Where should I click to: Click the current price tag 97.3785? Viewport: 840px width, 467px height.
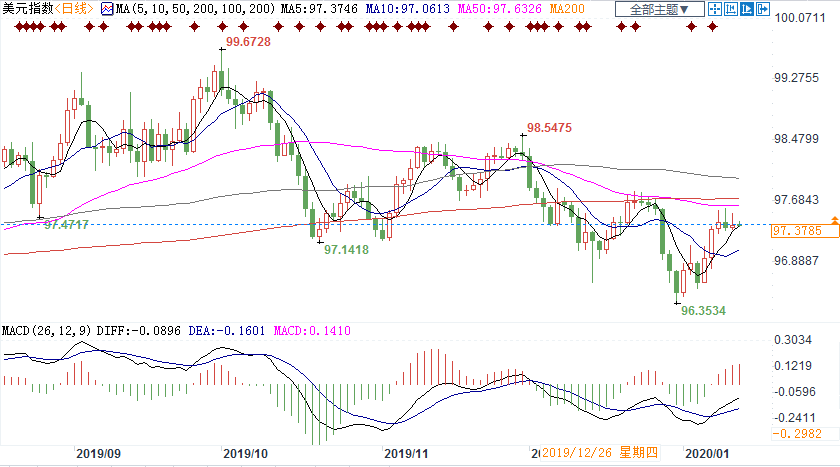click(797, 232)
